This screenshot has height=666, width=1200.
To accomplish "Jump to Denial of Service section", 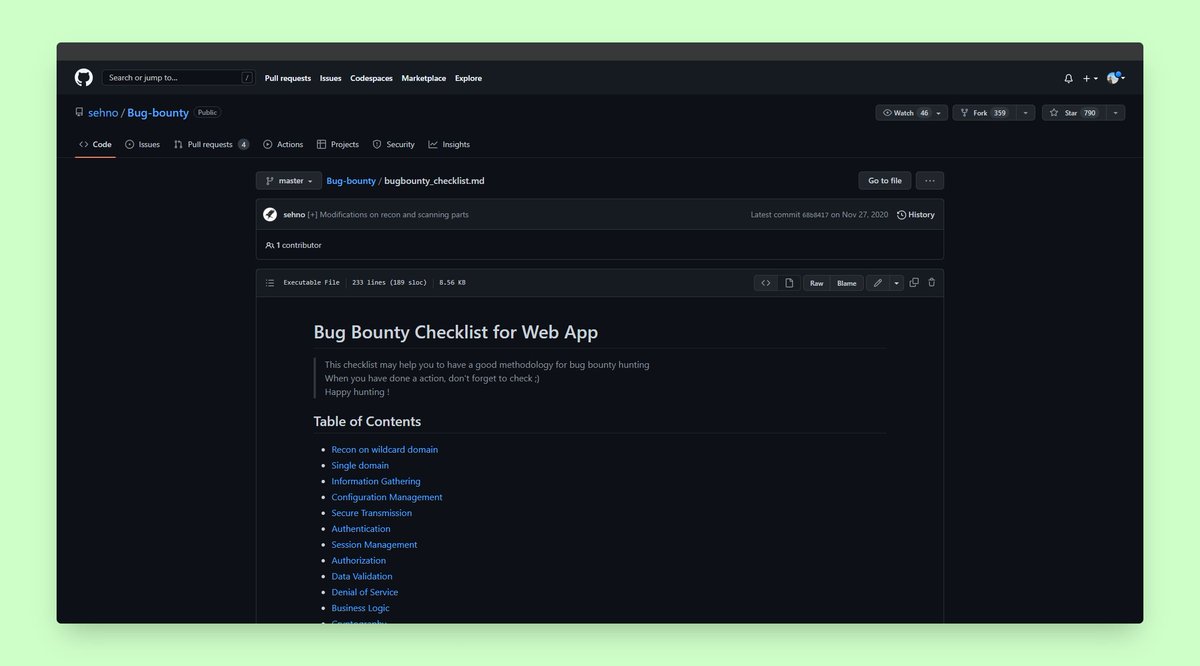I will tap(365, 592).
